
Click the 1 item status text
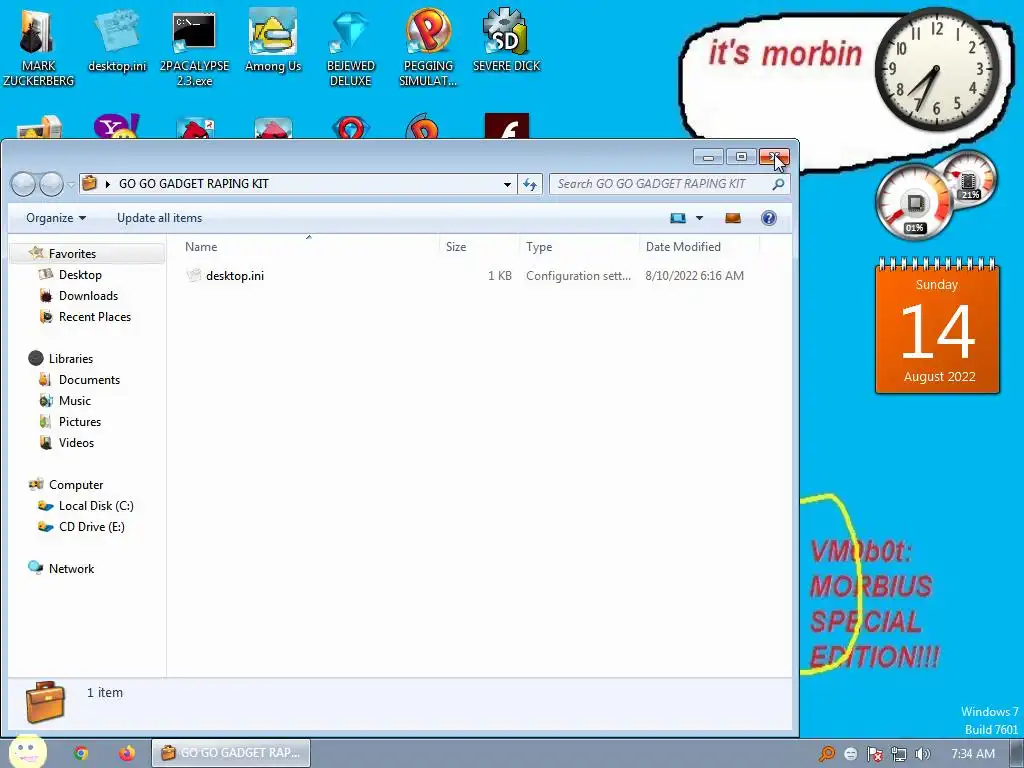104,692
